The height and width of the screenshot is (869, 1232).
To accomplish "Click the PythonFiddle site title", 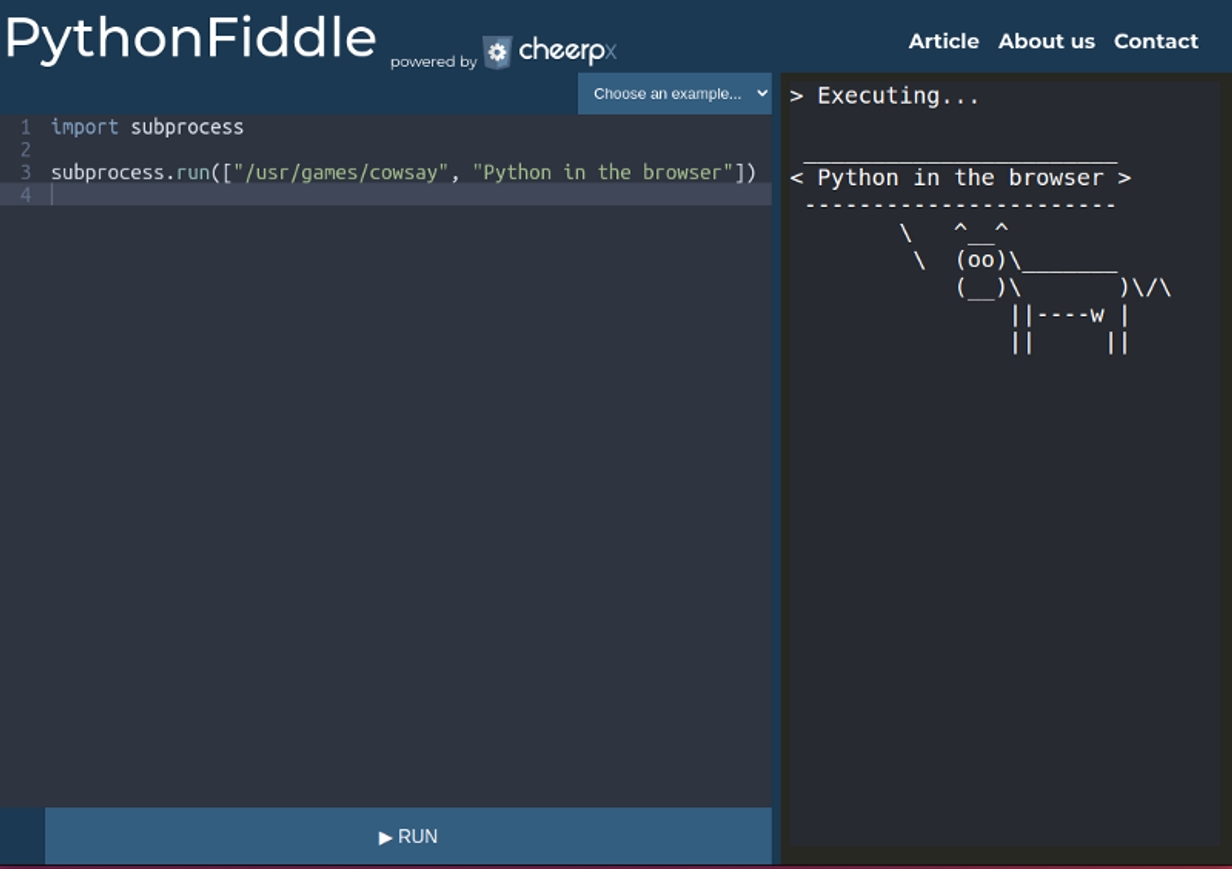I will (x=191, y=39).
